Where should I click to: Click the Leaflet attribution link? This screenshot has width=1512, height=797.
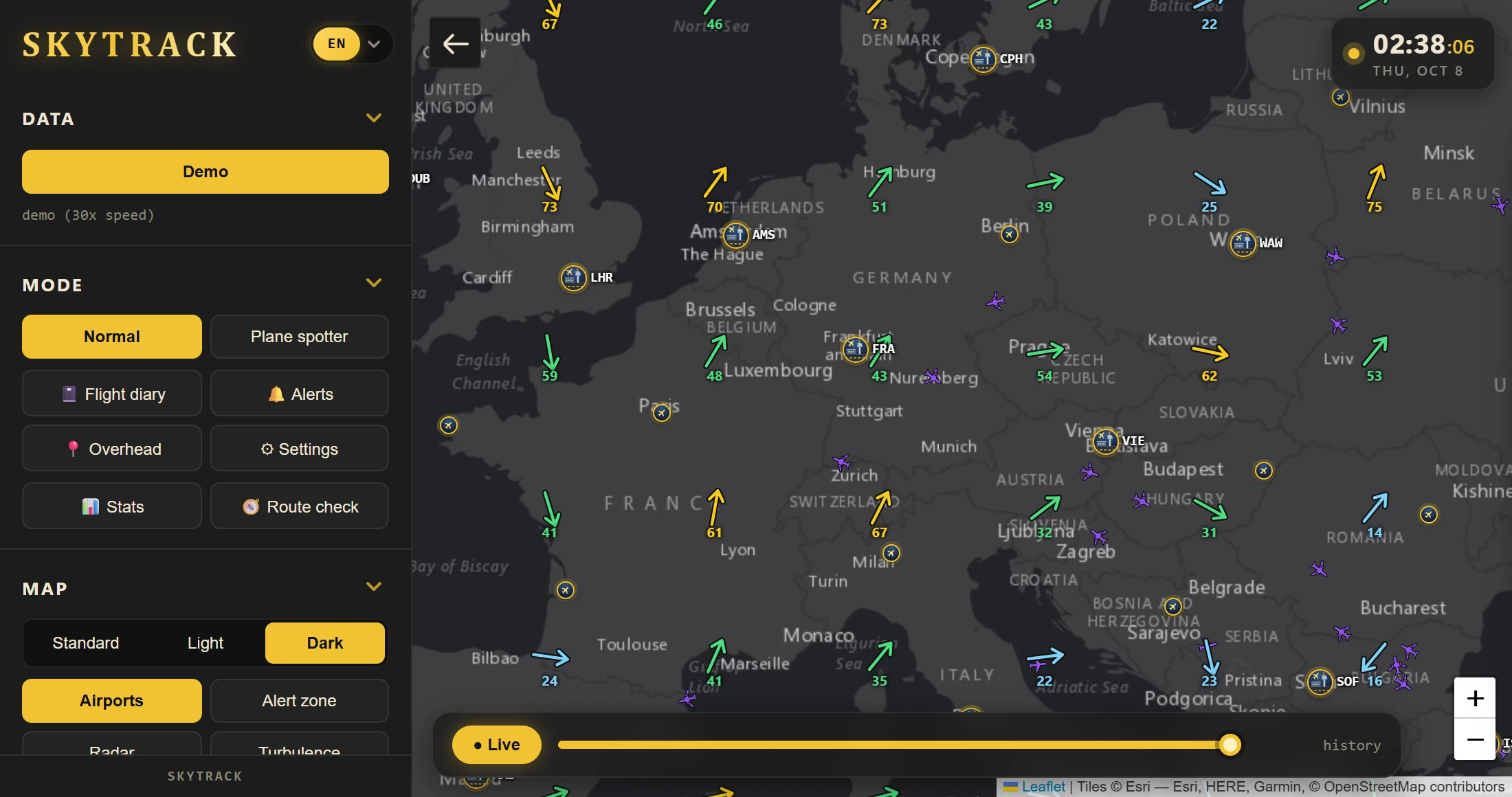point(1034,787)
